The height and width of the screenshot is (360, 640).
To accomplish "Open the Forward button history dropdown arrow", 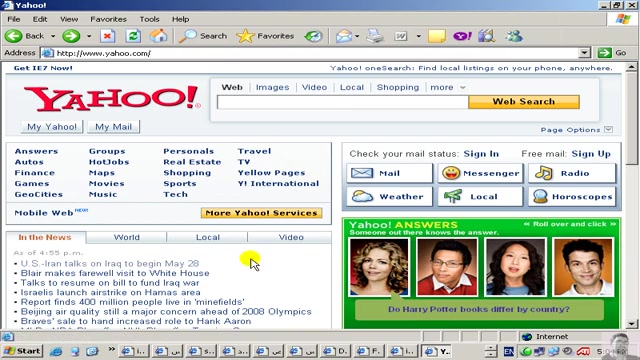I will 89,36.
